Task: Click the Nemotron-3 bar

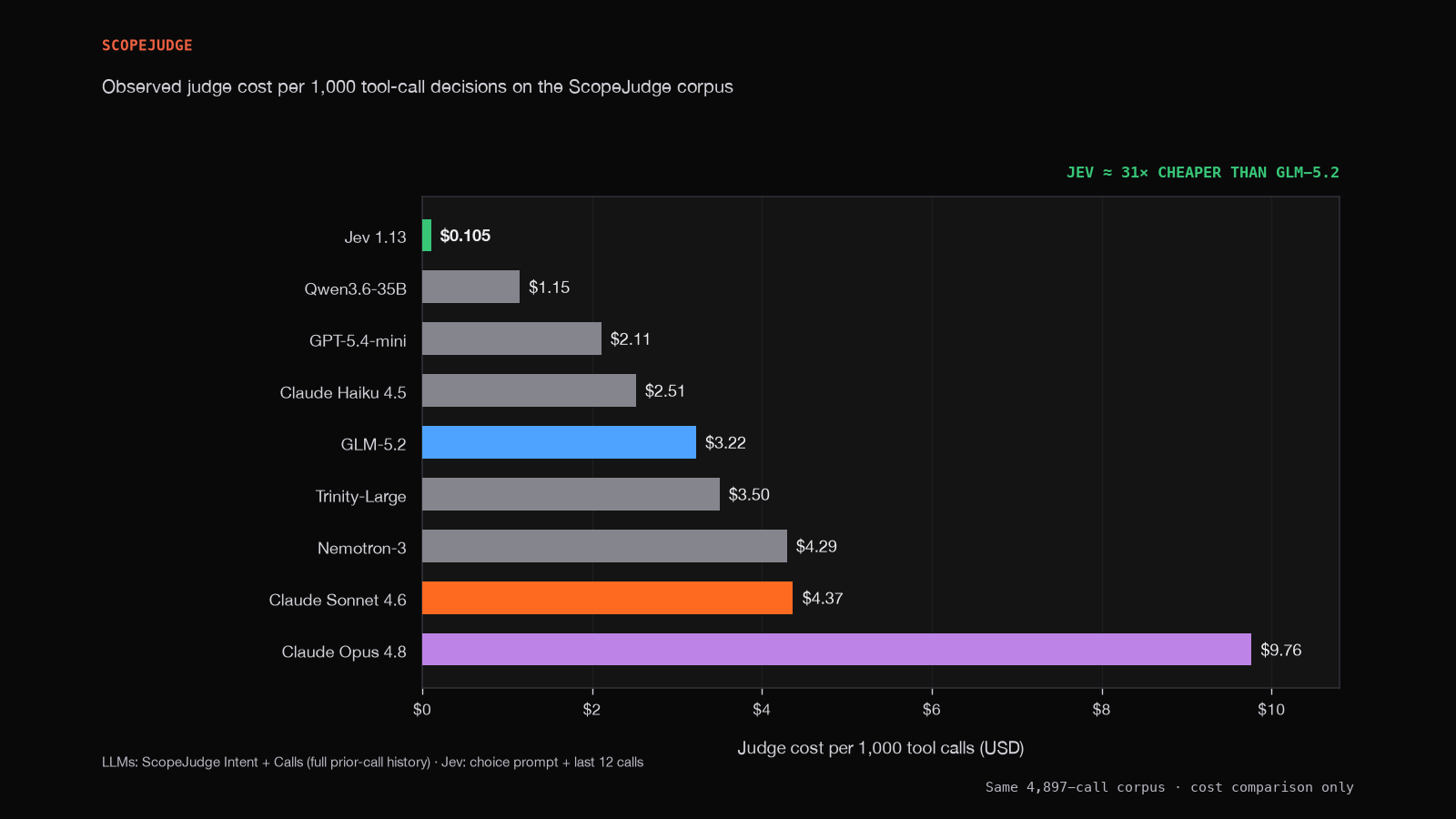Action: click(x=604, y=546)
